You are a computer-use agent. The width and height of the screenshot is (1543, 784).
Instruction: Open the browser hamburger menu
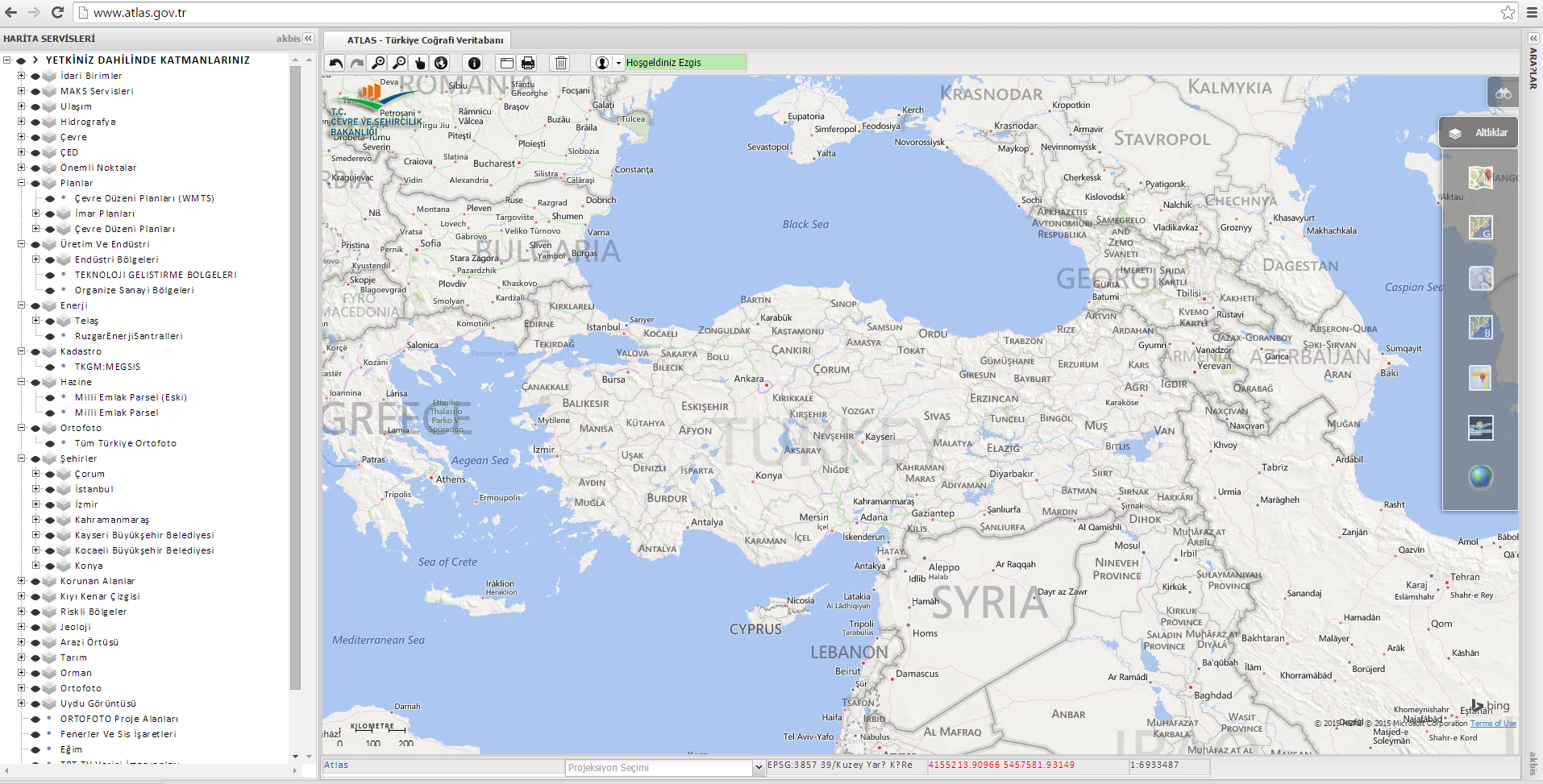[x=1532, y=12]
